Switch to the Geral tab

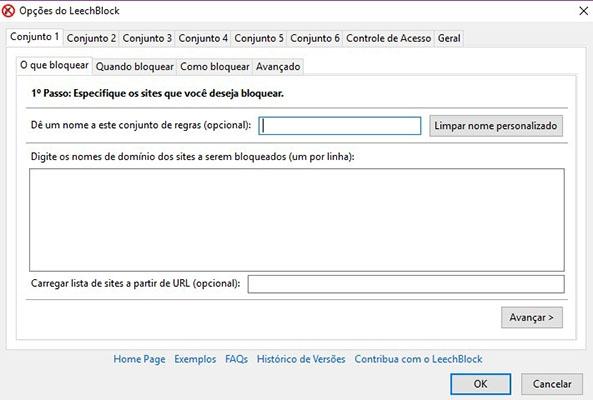tap(449, 38)
